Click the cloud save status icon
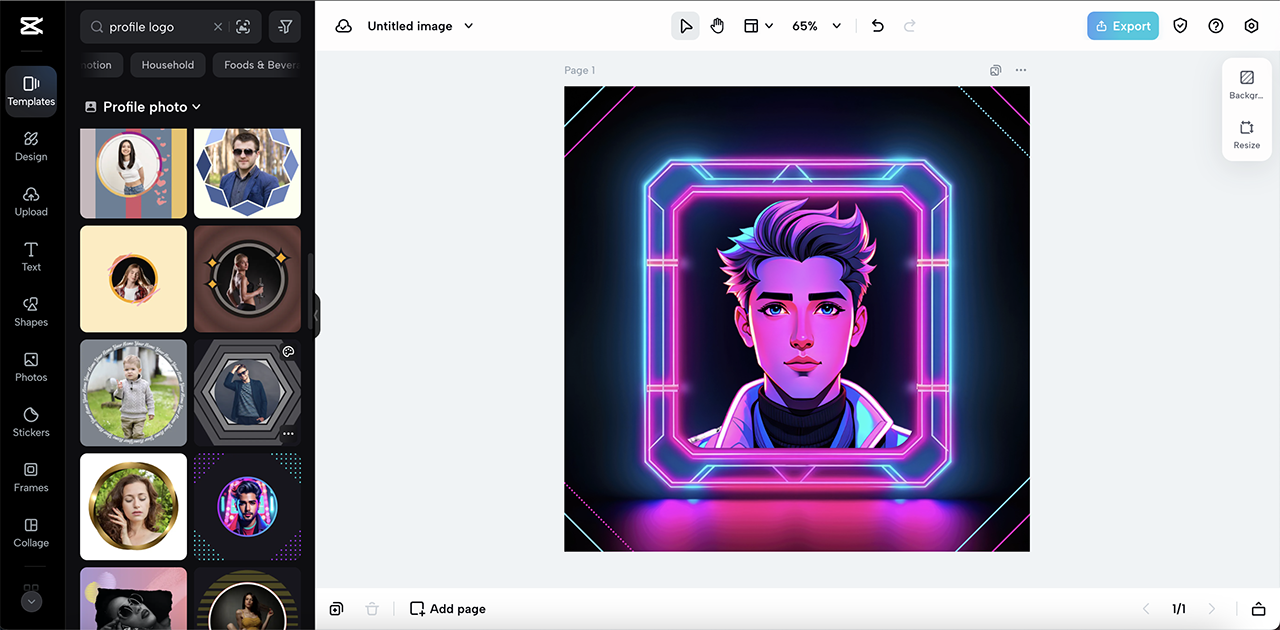This screenshot has width=1280, height=630. (x=343, y=26)
